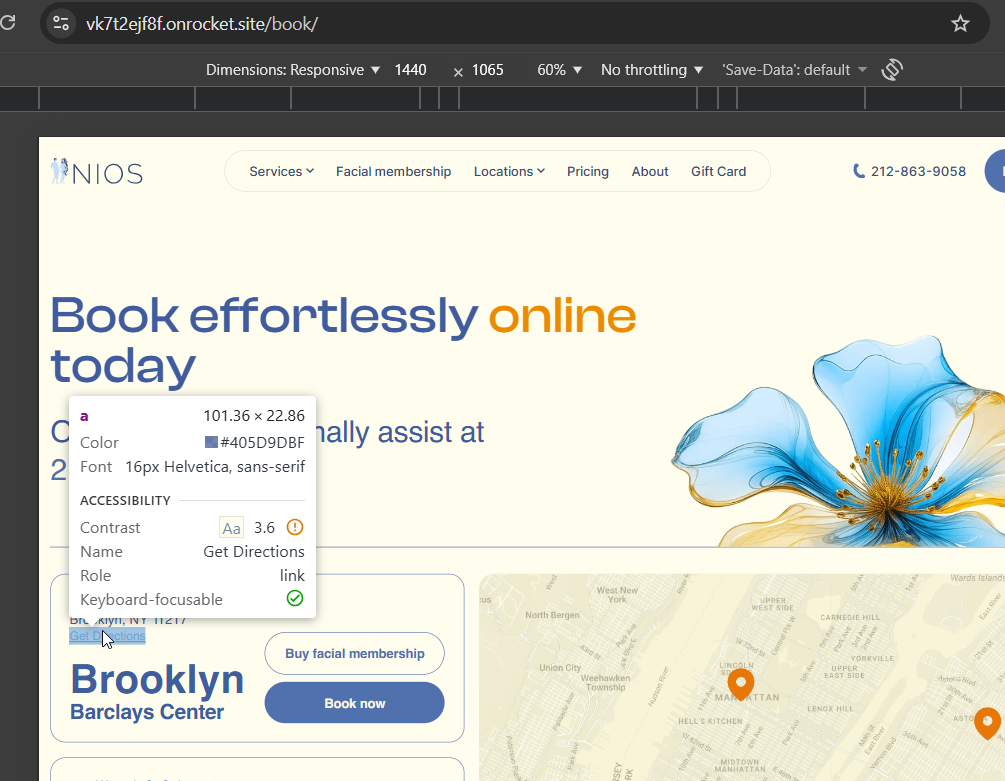The width and height of the screenshot is (1005, 781).
Task: Click the Hell's Kitchen map label
Action: click(x=710, y=721)
